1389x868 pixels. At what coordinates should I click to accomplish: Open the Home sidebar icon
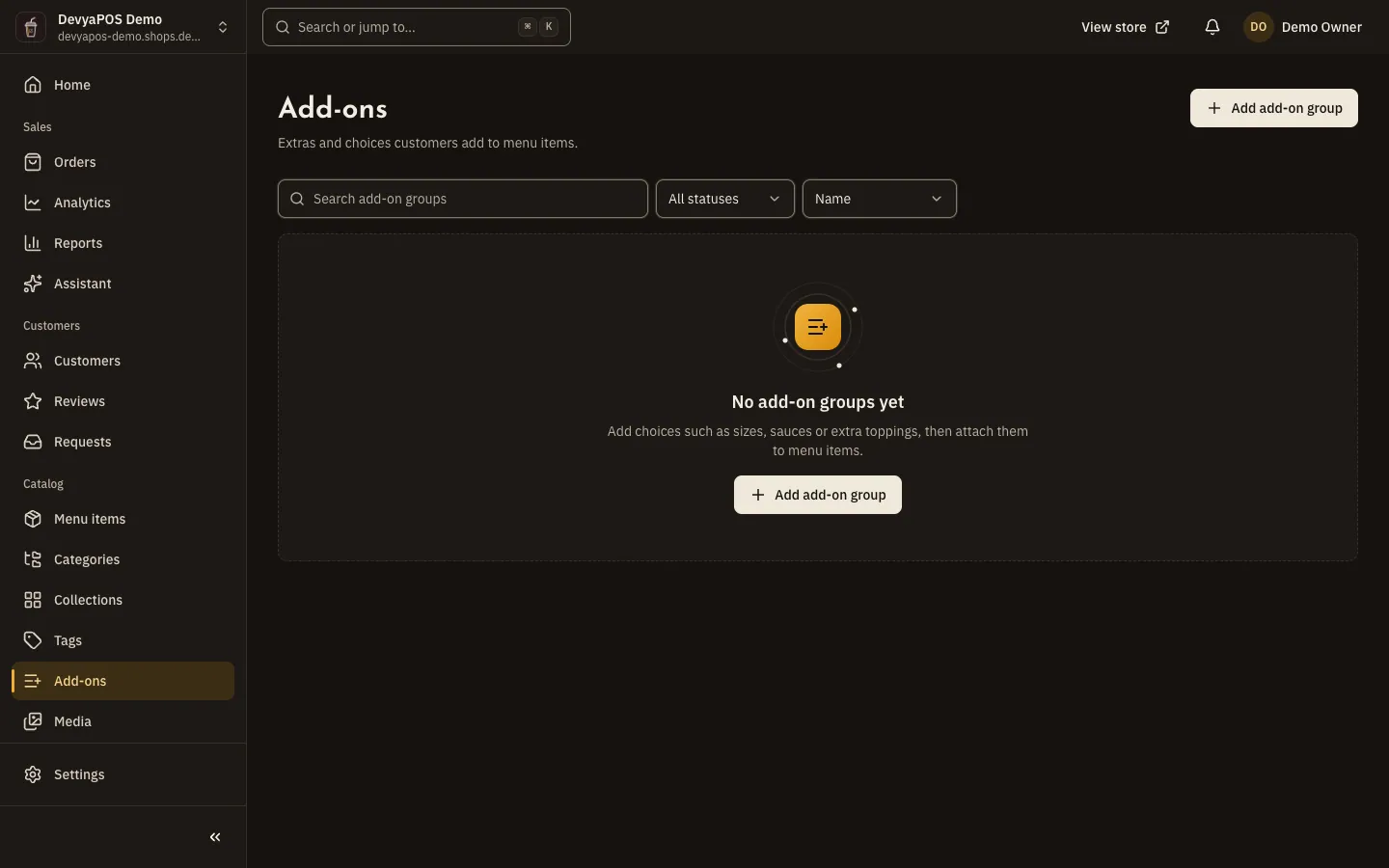pyautogui.click(x=33, y=85)
